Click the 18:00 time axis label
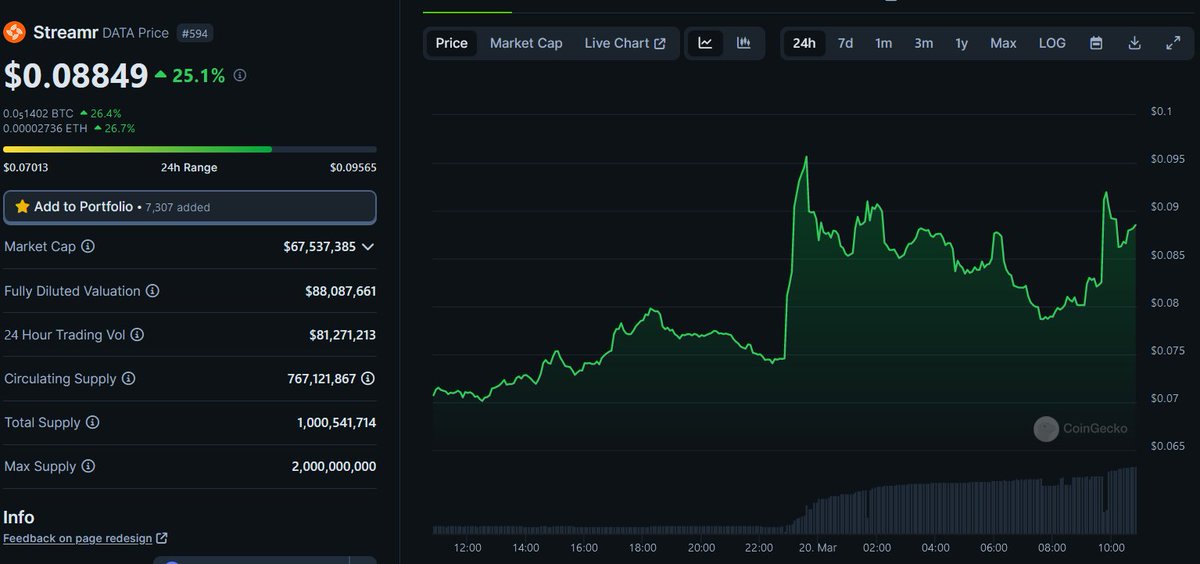The height and width of the screenshot is (564, 1200). coord(643,548)
